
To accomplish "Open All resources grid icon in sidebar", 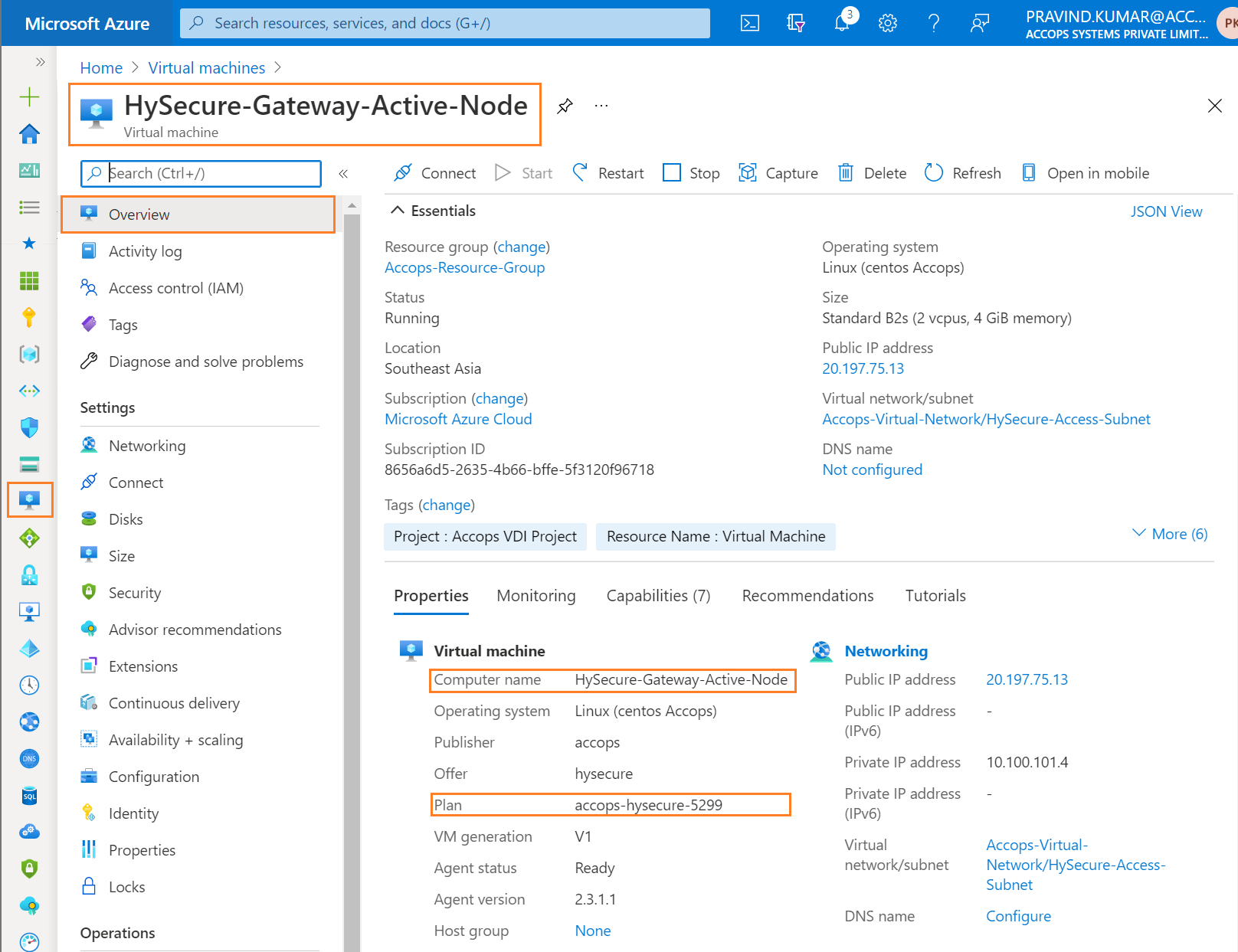I will (x=29, y=280).
